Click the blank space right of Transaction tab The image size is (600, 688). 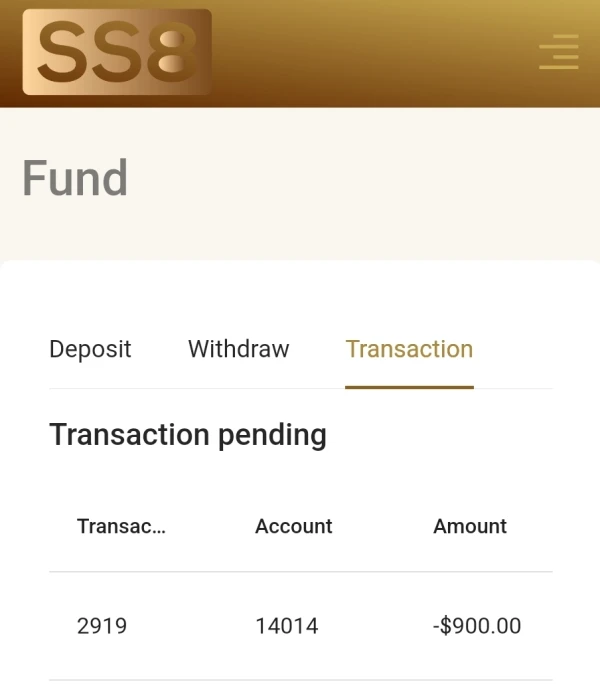click(515, 349)
